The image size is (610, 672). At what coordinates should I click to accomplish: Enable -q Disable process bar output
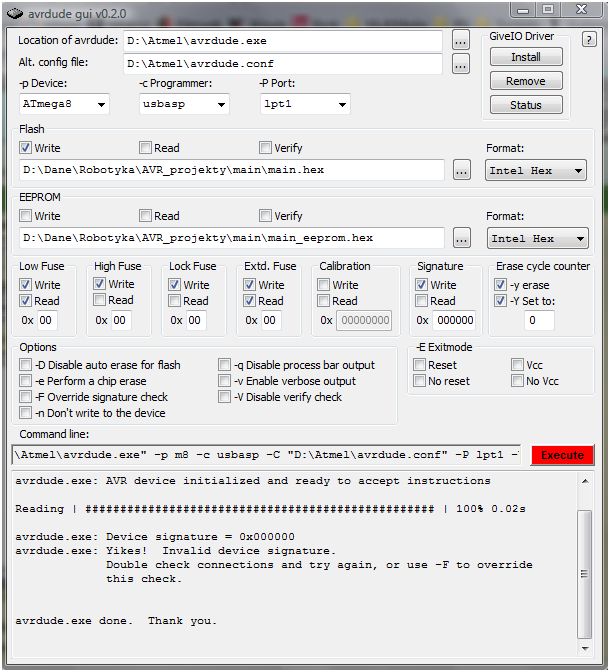pyautogui.click(x=224, y=365)
